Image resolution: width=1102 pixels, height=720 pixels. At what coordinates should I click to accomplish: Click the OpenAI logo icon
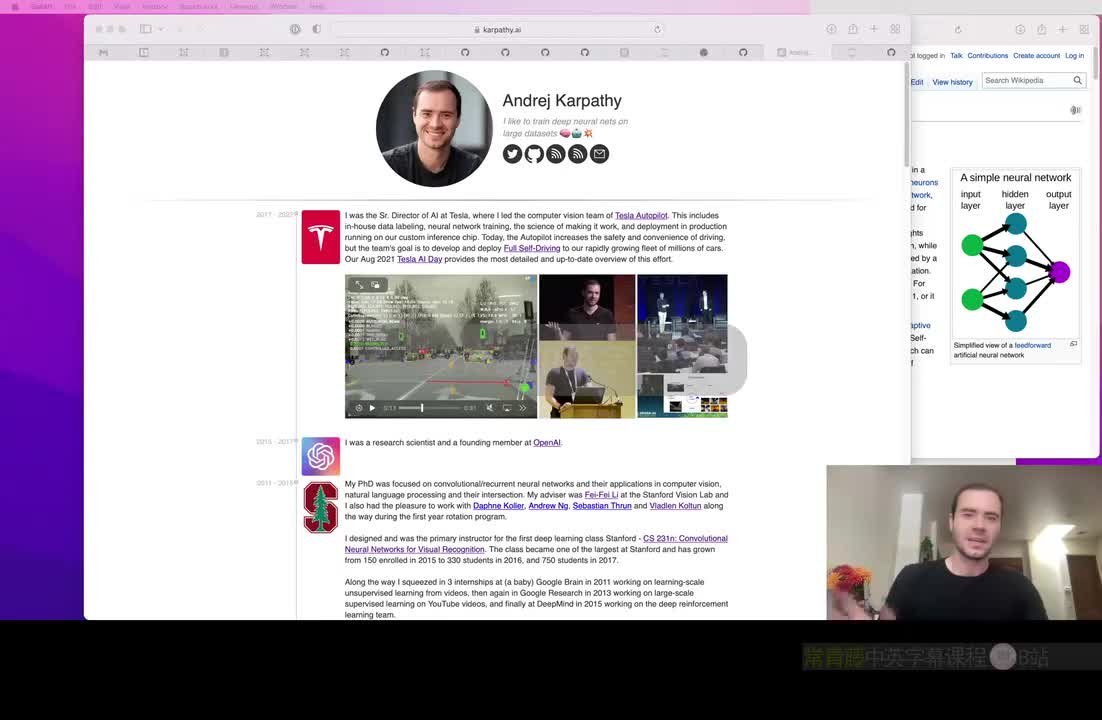coord(320,456)
